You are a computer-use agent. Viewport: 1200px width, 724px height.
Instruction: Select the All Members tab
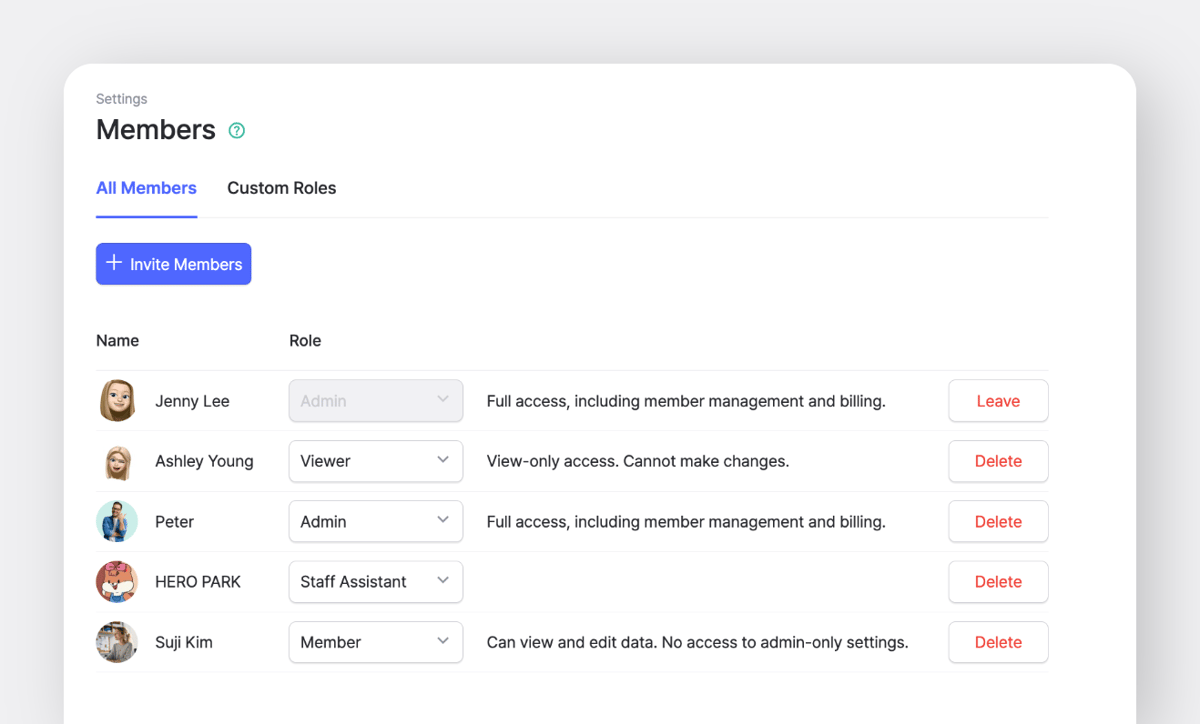coord(146,188)
